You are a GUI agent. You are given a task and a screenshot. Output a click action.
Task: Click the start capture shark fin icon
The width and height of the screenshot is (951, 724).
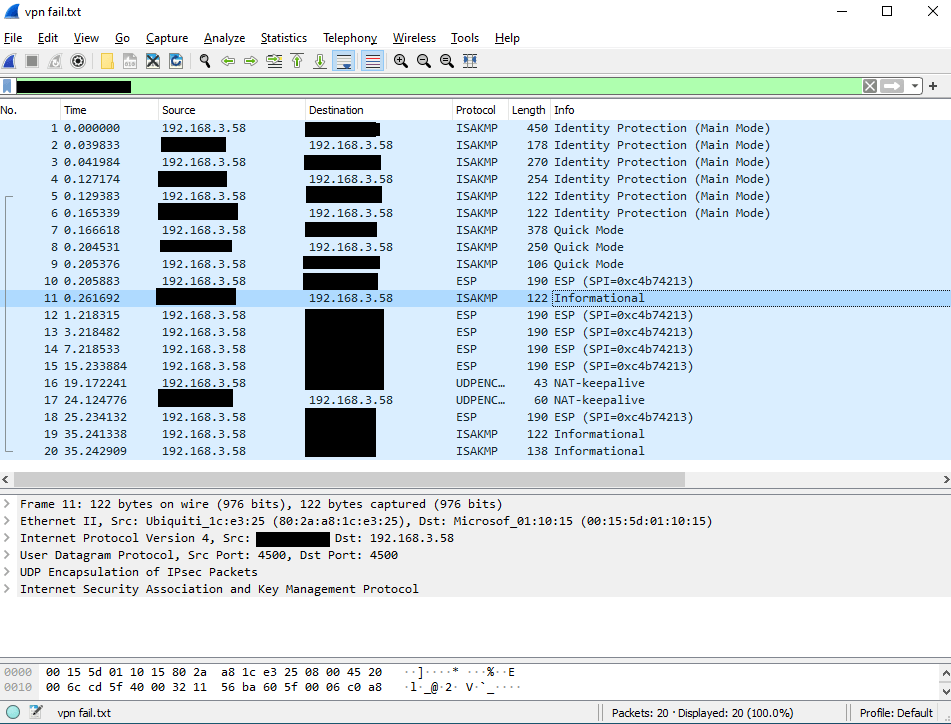click(10, 61)
